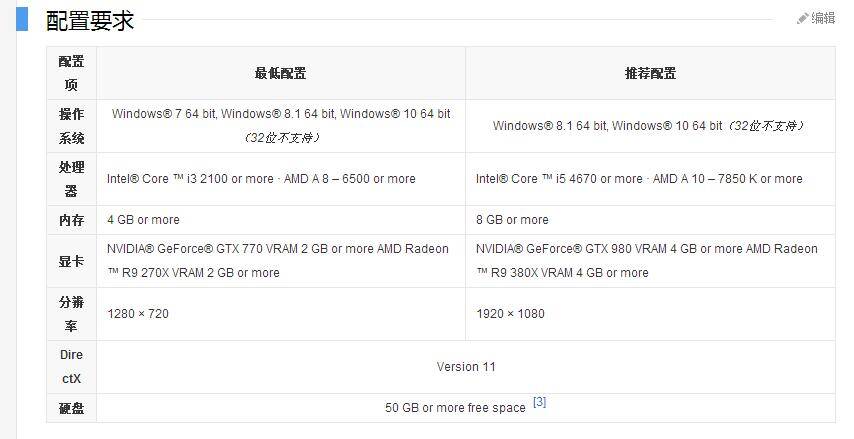Click the 50 GB free space text

pyautogui.click(x=455, y=408)
